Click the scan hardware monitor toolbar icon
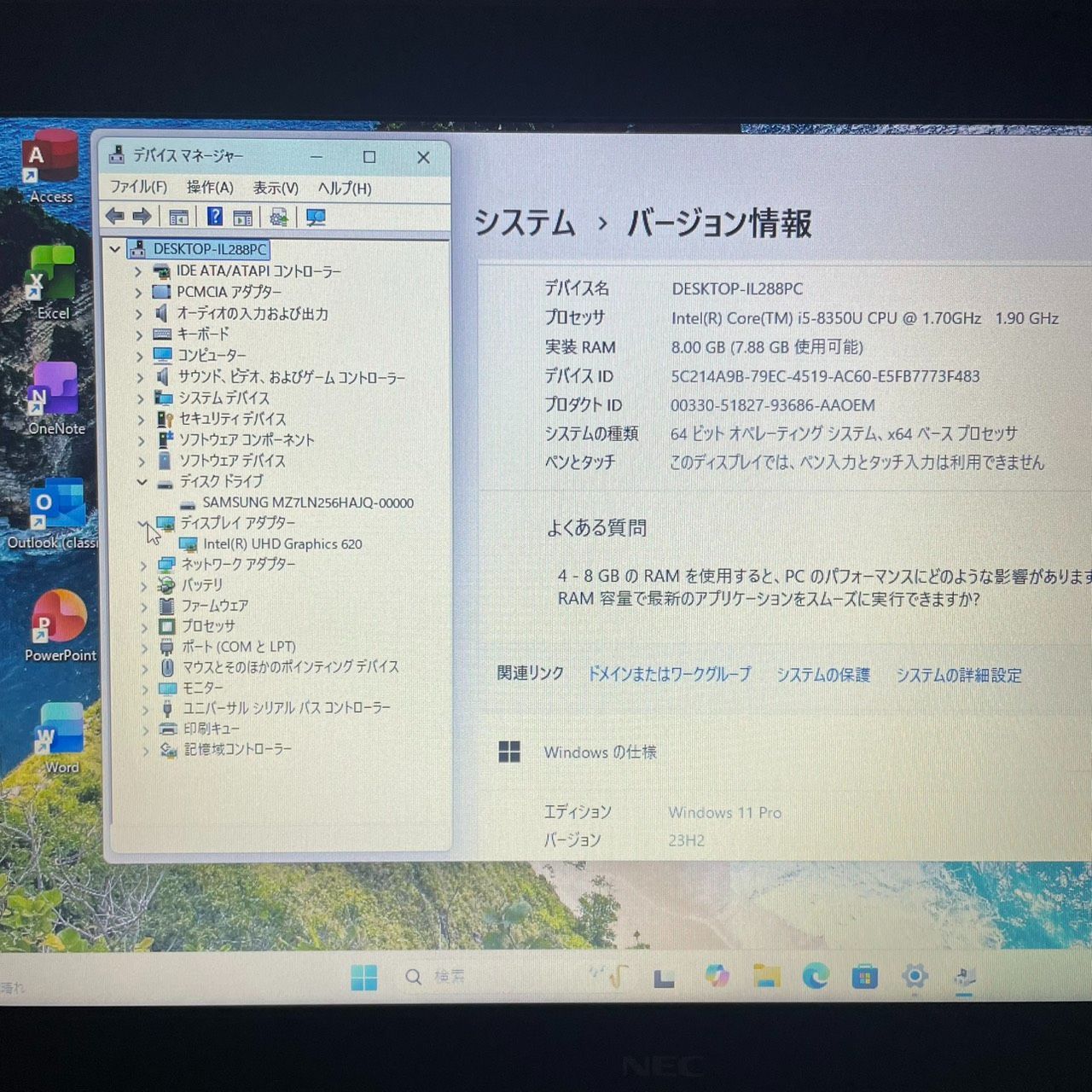Image resolution: width=1092 pixels, height=1092 pixels. (x=316, y=218)
